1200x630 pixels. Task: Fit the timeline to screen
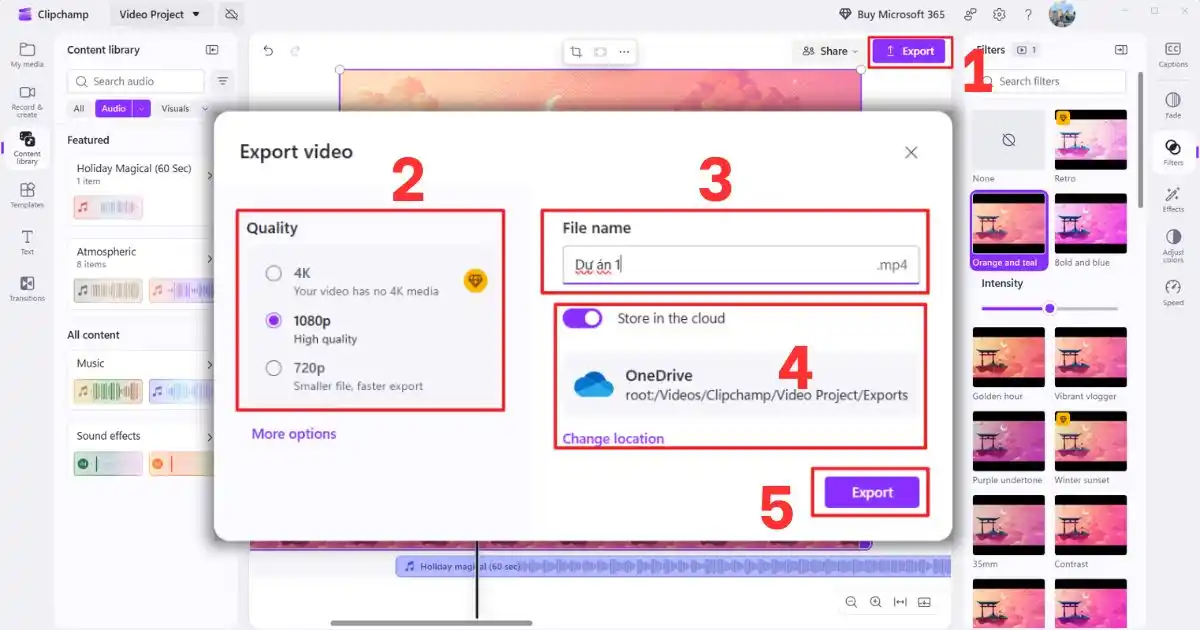coord(900,602)
